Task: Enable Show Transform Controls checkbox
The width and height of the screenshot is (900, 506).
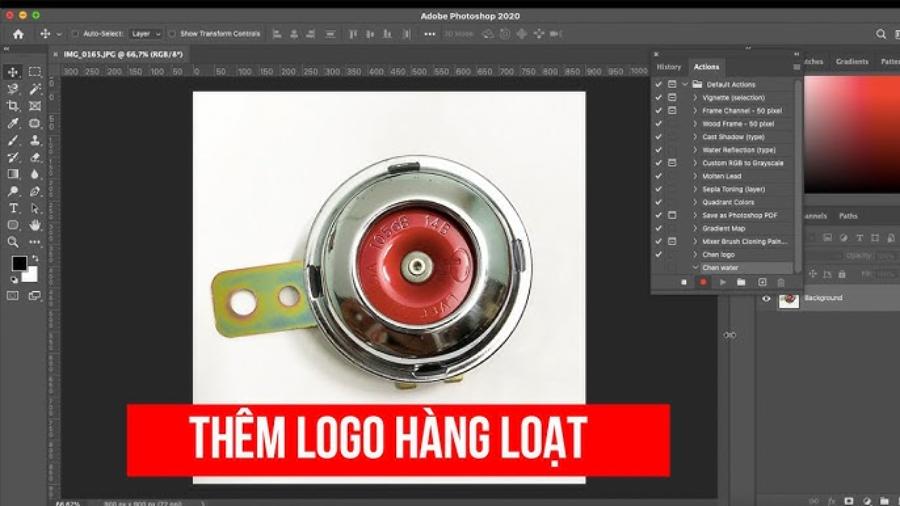Action: (x=172, y=34)
